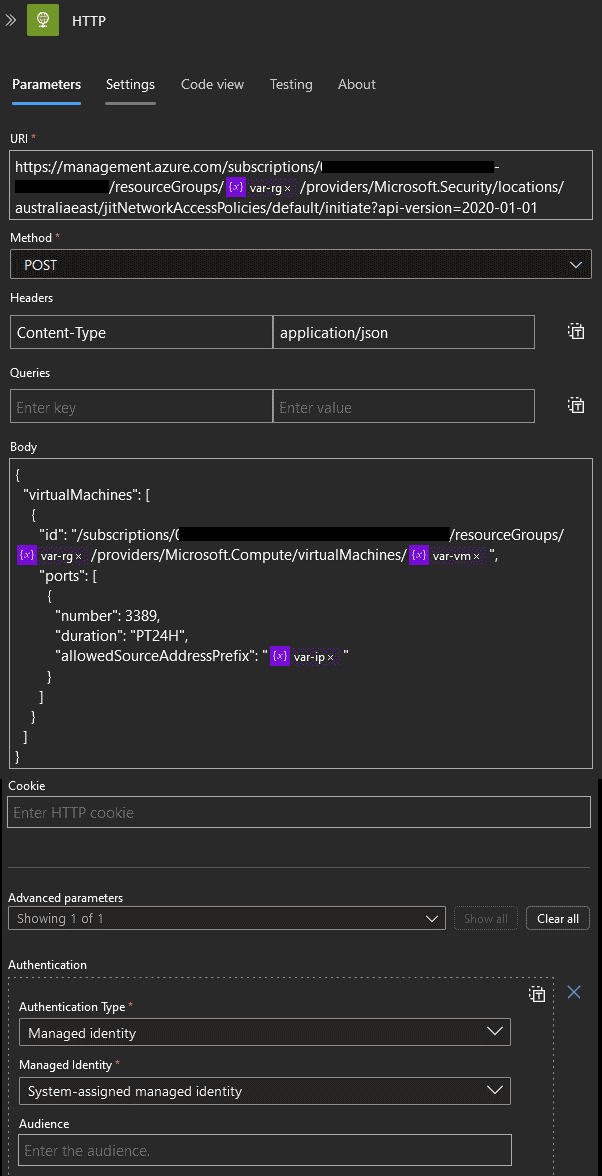Click the Show all button
The width and height of the screenshot is (602, 1176).
[486, 918]
